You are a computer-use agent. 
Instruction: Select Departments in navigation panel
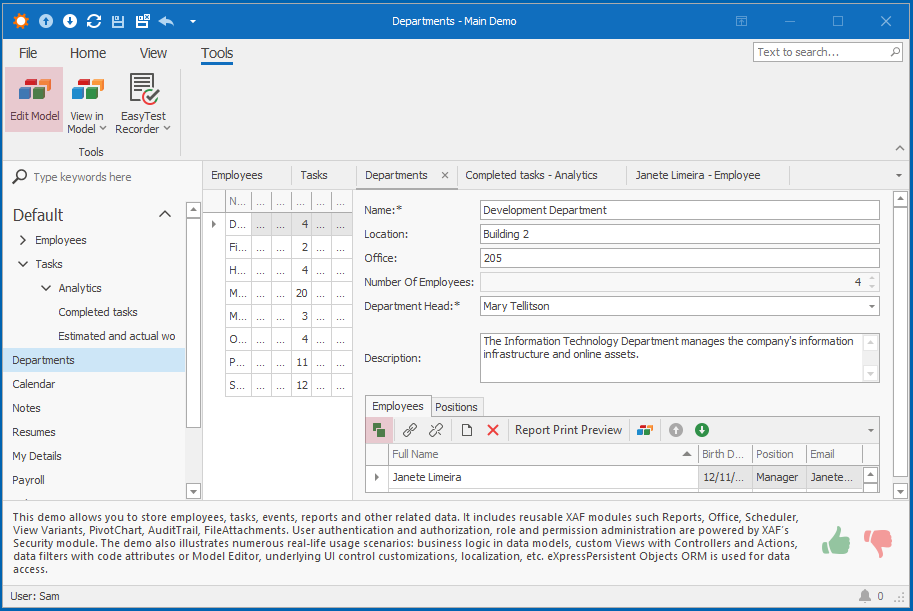point(94,360)
